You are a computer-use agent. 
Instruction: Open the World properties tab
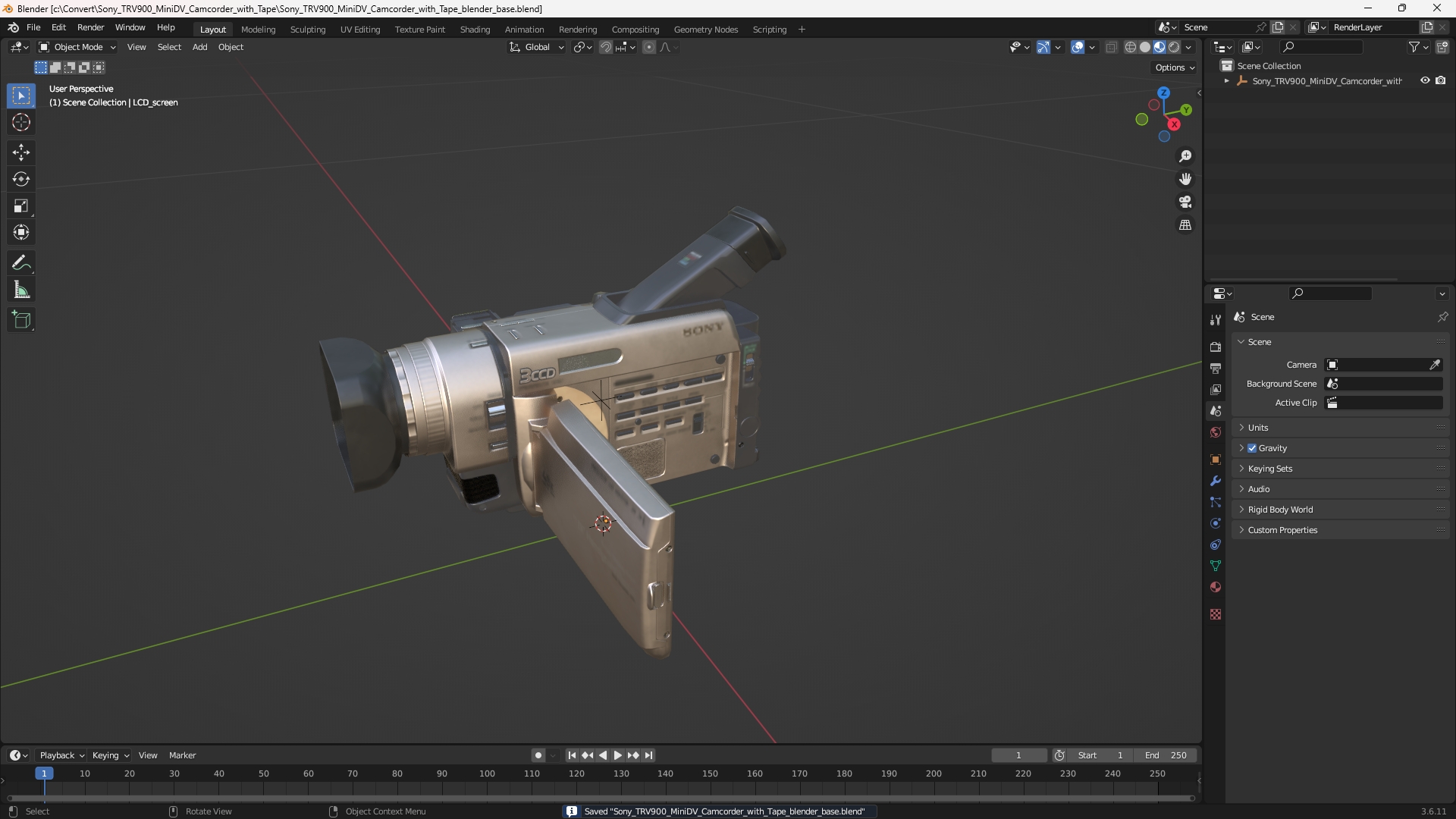[x=1216, y=432]
